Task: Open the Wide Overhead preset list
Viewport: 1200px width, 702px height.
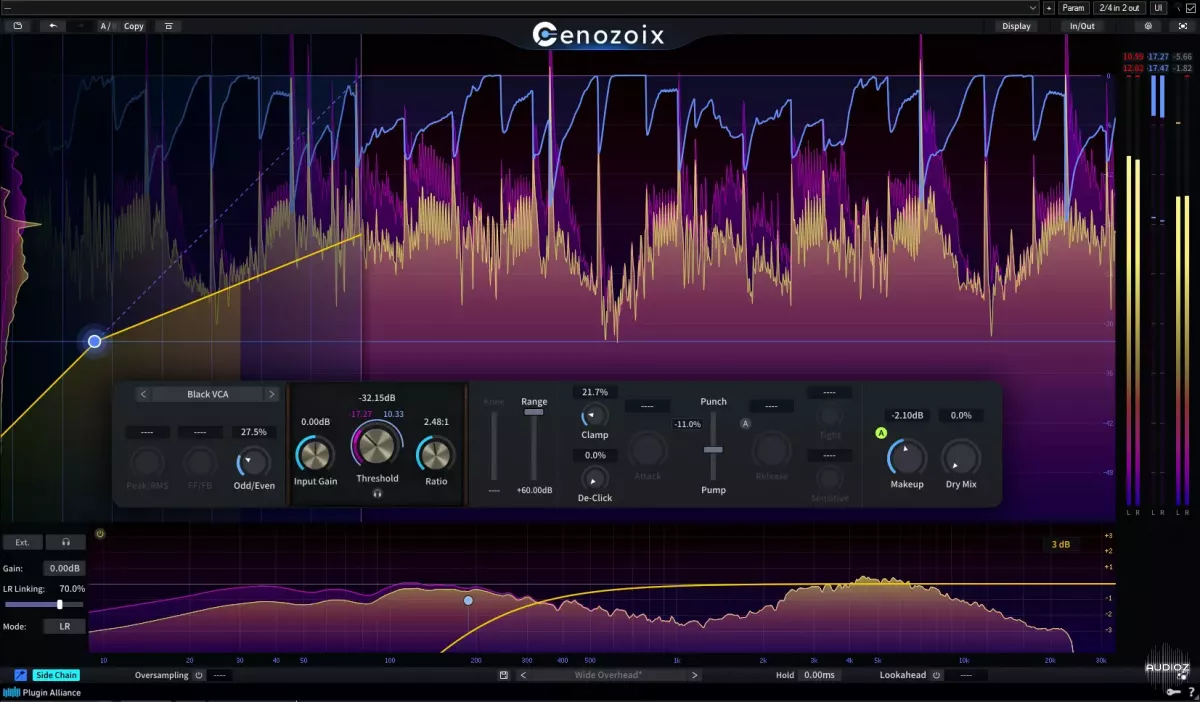Action: pyautogui.click(x=607, y=675)
